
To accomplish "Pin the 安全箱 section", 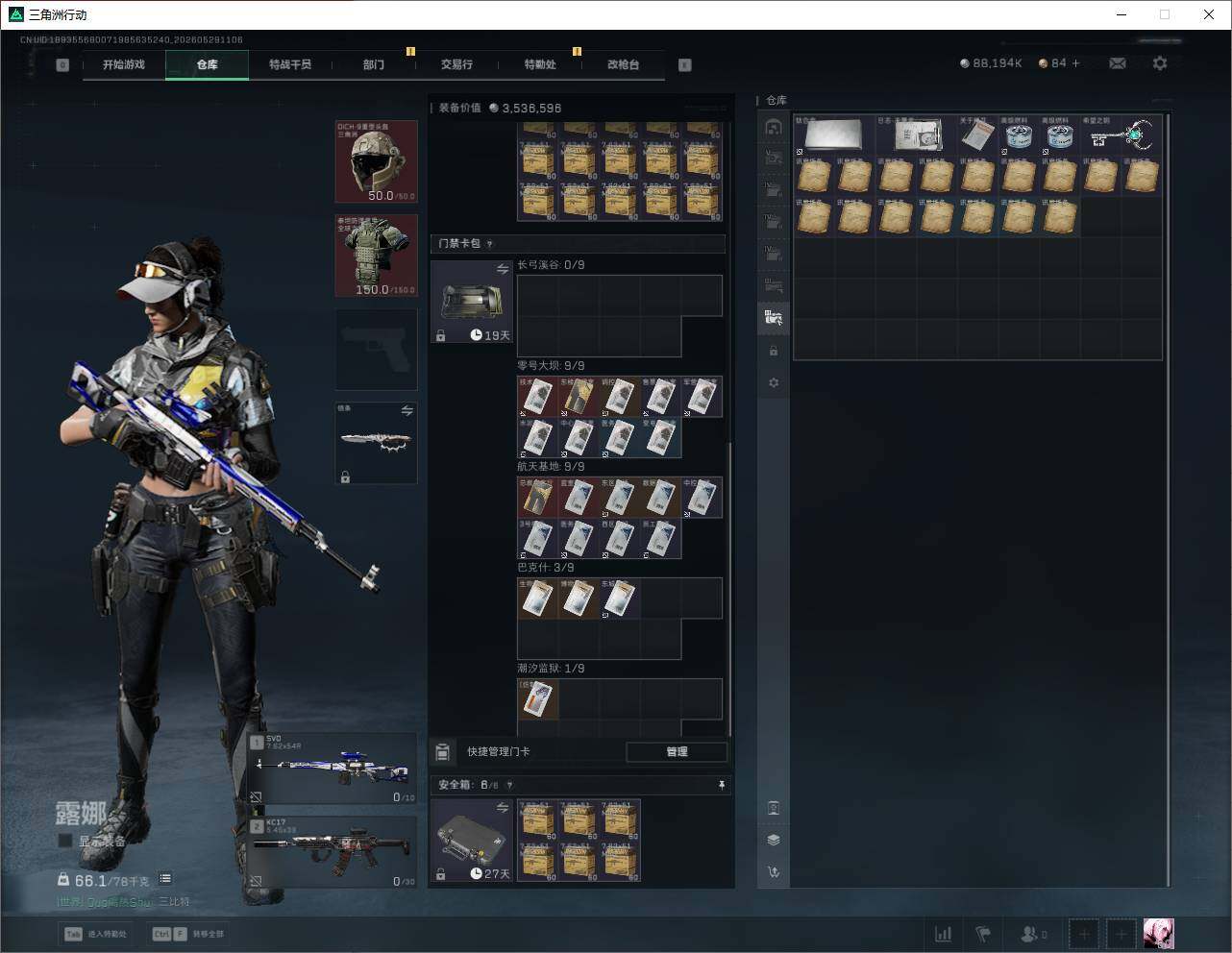I will click(721, 785).
